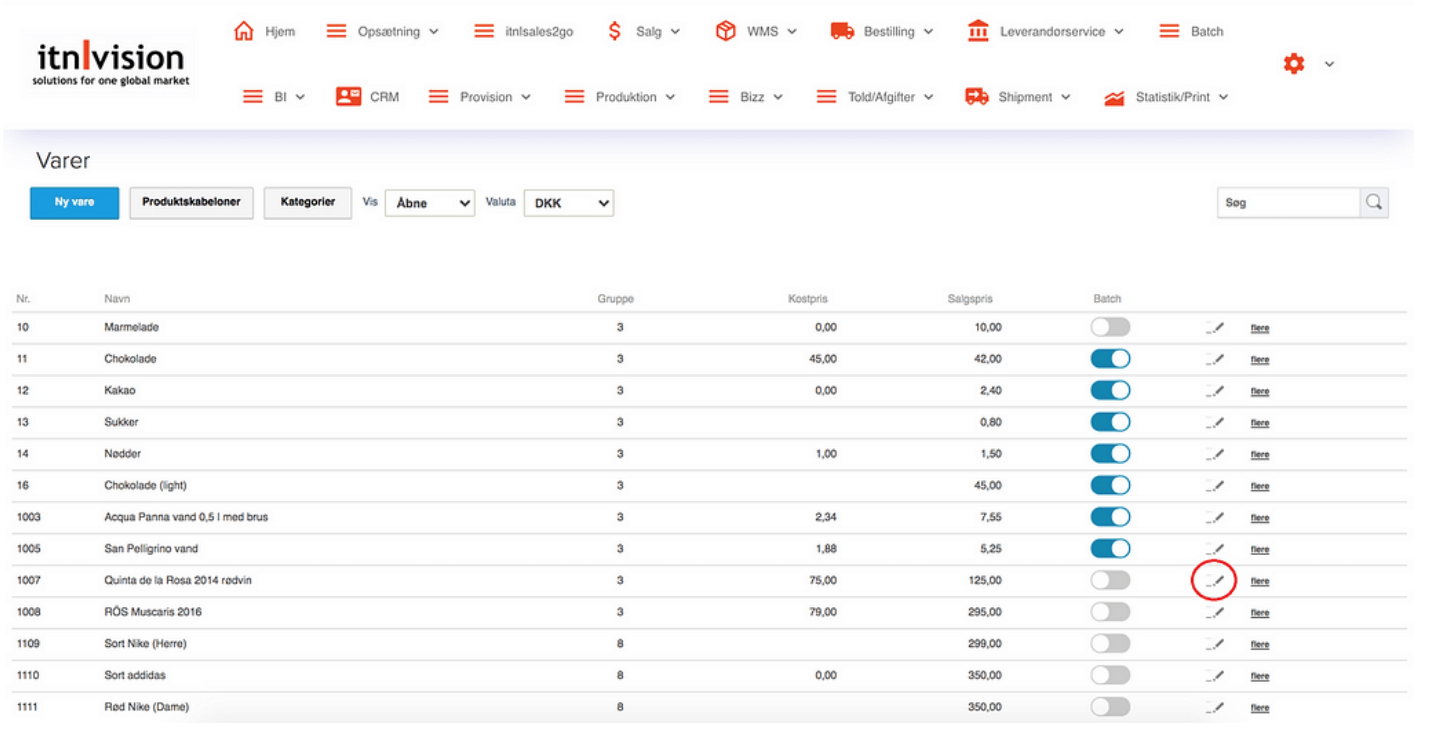
Task: Click the Statistik/Print chart icon
Action: coord(1114,98)
